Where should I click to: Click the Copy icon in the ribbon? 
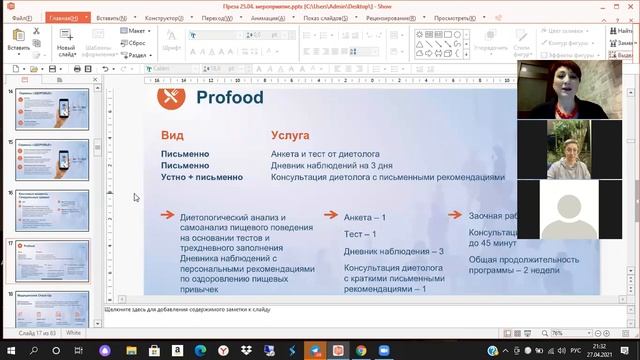36,43
